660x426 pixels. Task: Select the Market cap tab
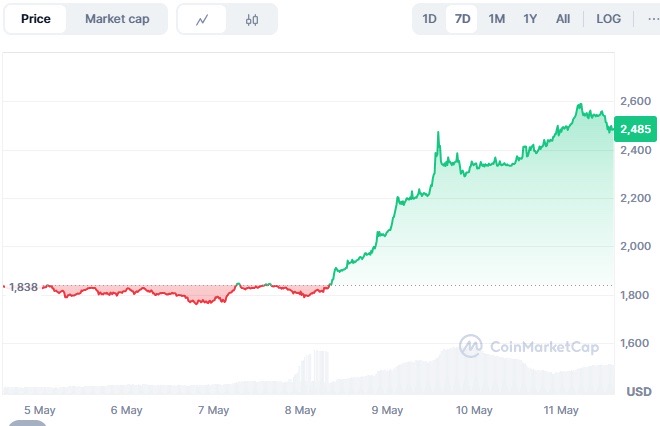(117, 19)
